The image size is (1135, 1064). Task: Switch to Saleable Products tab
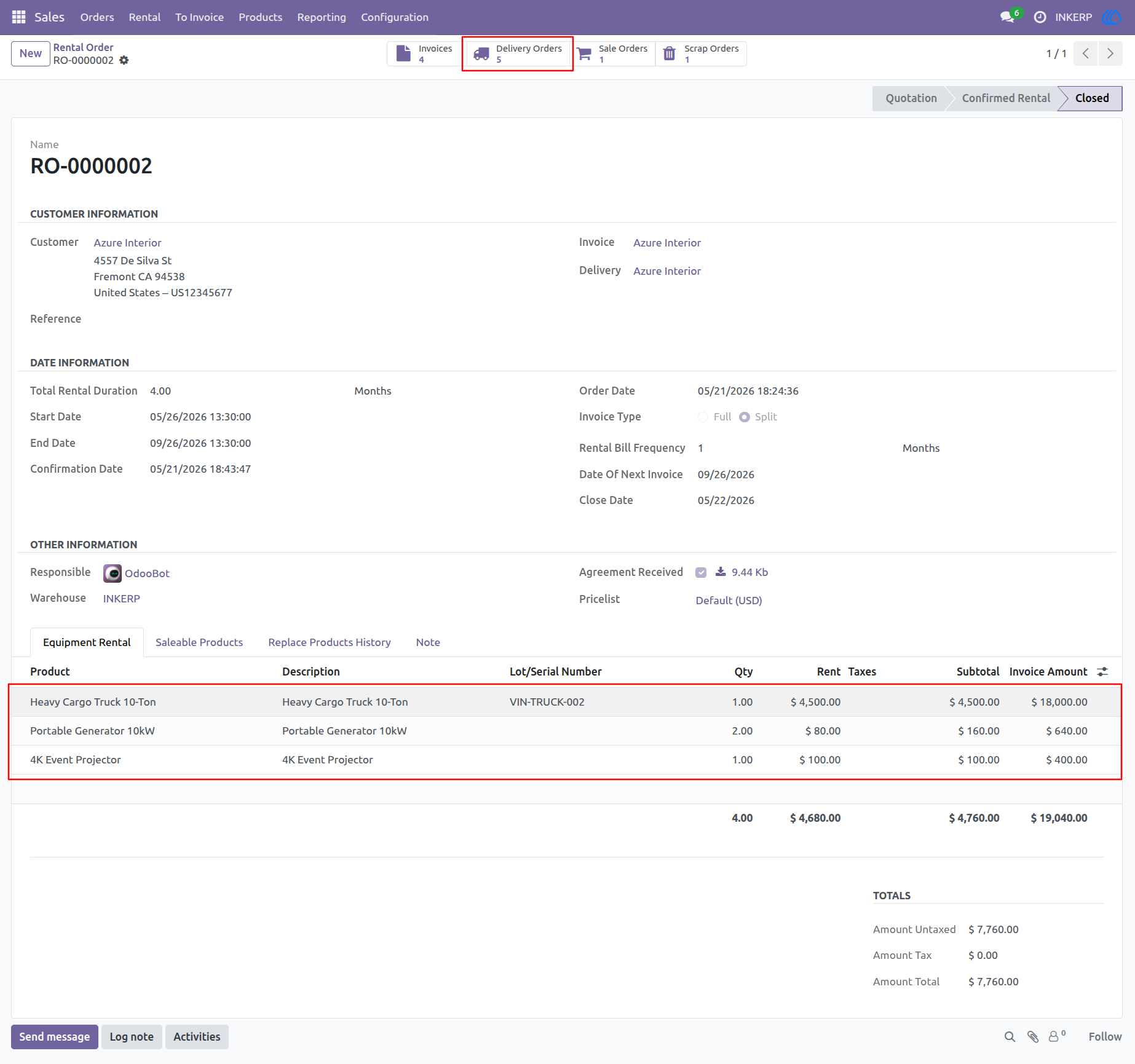pos(199,642)
